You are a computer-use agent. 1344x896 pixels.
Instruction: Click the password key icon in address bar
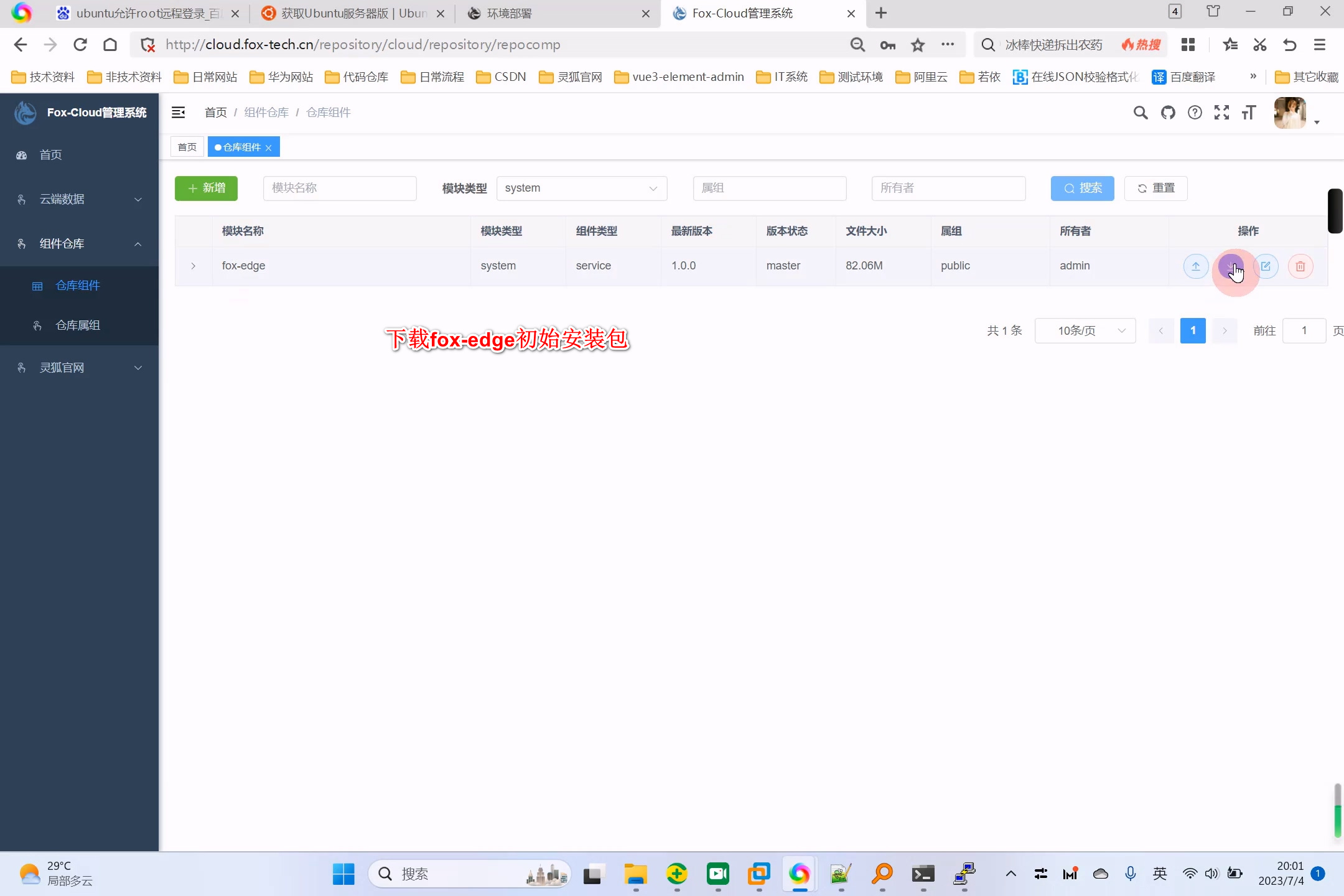pos(888,45)
